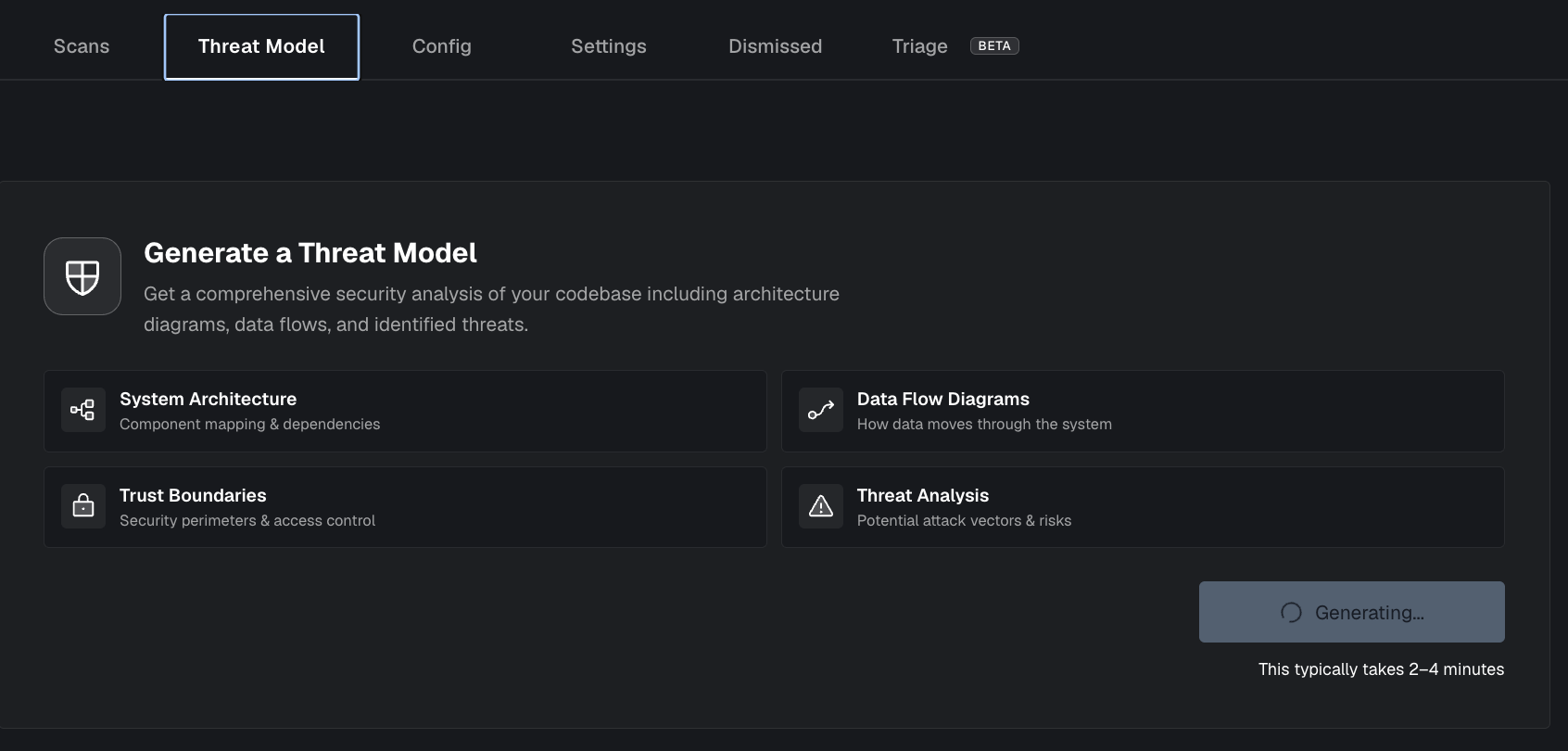Go to the Settings tab
The image size is (1568, 751).
point(609,46)
